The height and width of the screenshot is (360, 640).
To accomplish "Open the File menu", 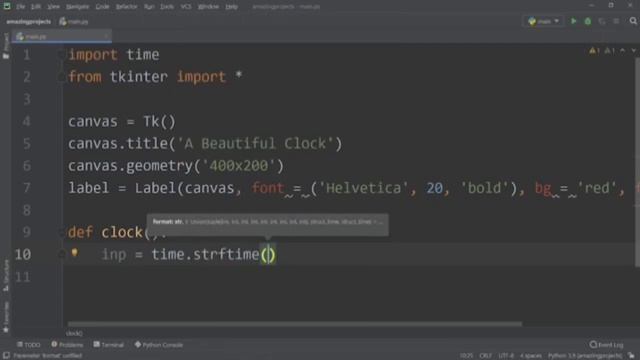I will click(21, 7).
